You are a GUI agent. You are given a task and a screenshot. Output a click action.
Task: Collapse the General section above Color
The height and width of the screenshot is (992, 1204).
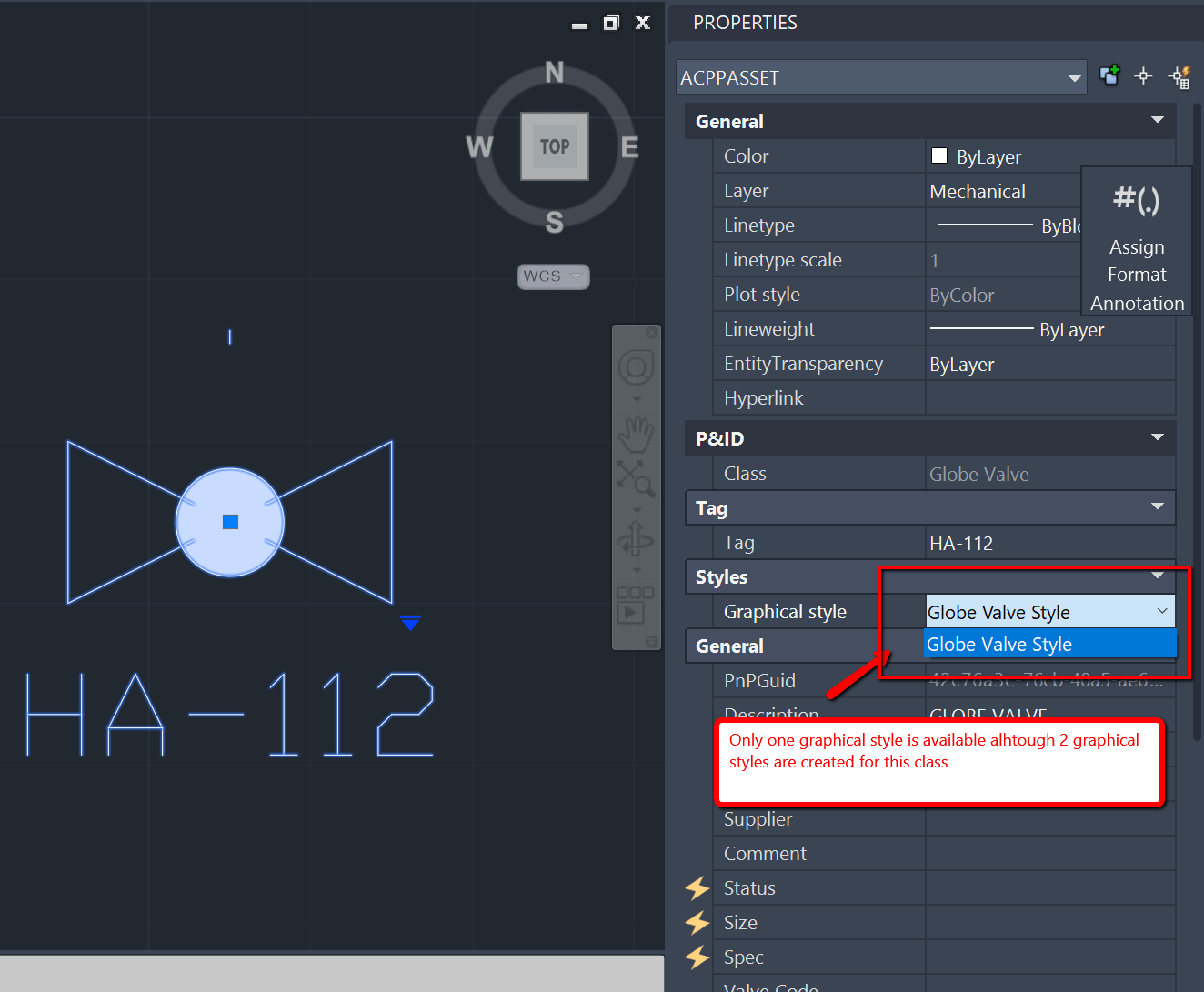[1158, 120]
